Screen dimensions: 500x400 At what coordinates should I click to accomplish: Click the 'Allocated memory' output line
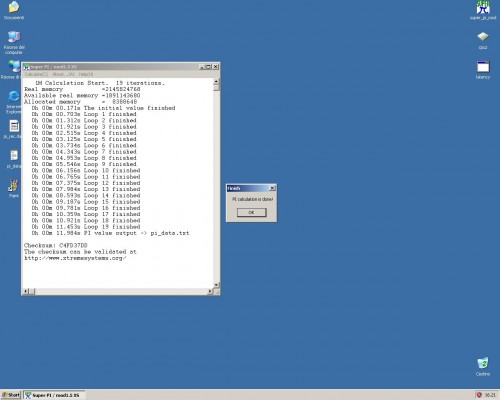pos(80,102)
